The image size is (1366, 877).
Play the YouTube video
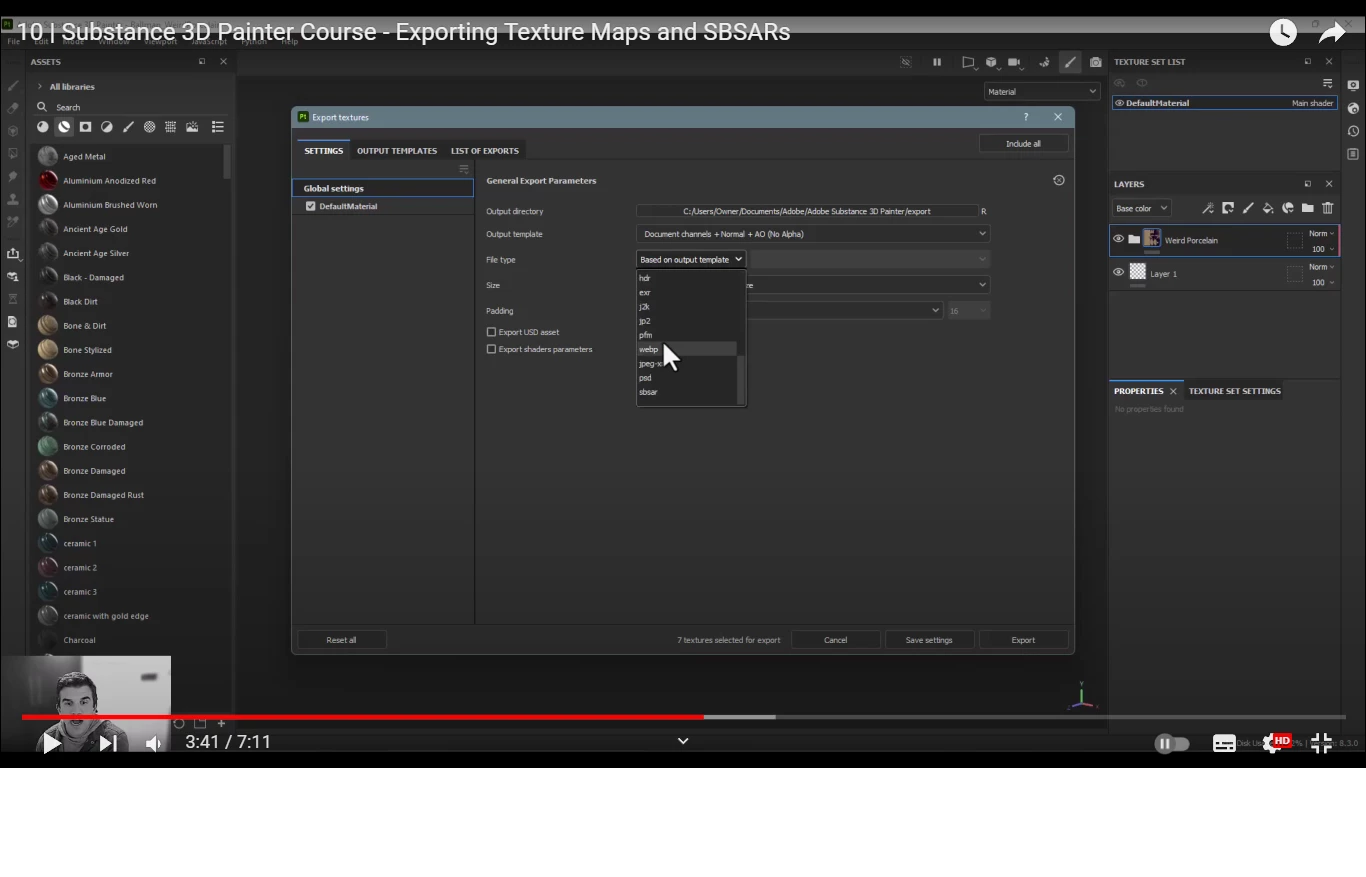[51, 743]
